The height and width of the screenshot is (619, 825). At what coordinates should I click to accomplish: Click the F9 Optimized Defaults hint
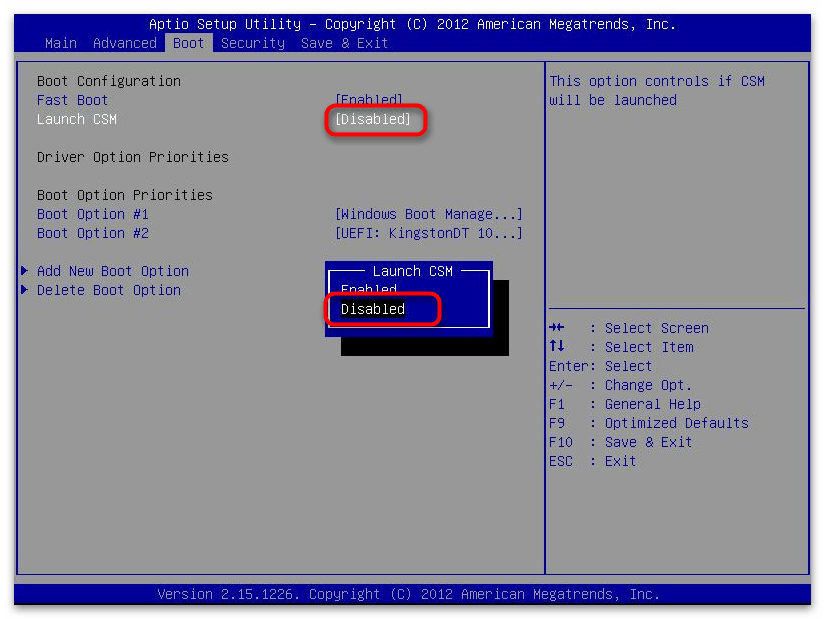point(648,423)
